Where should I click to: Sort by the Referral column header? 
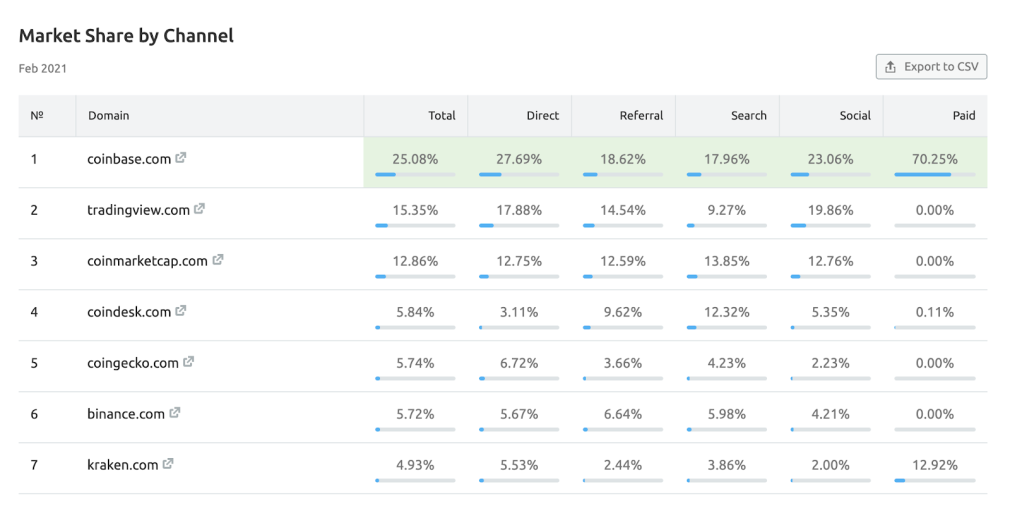click(641, 116)
